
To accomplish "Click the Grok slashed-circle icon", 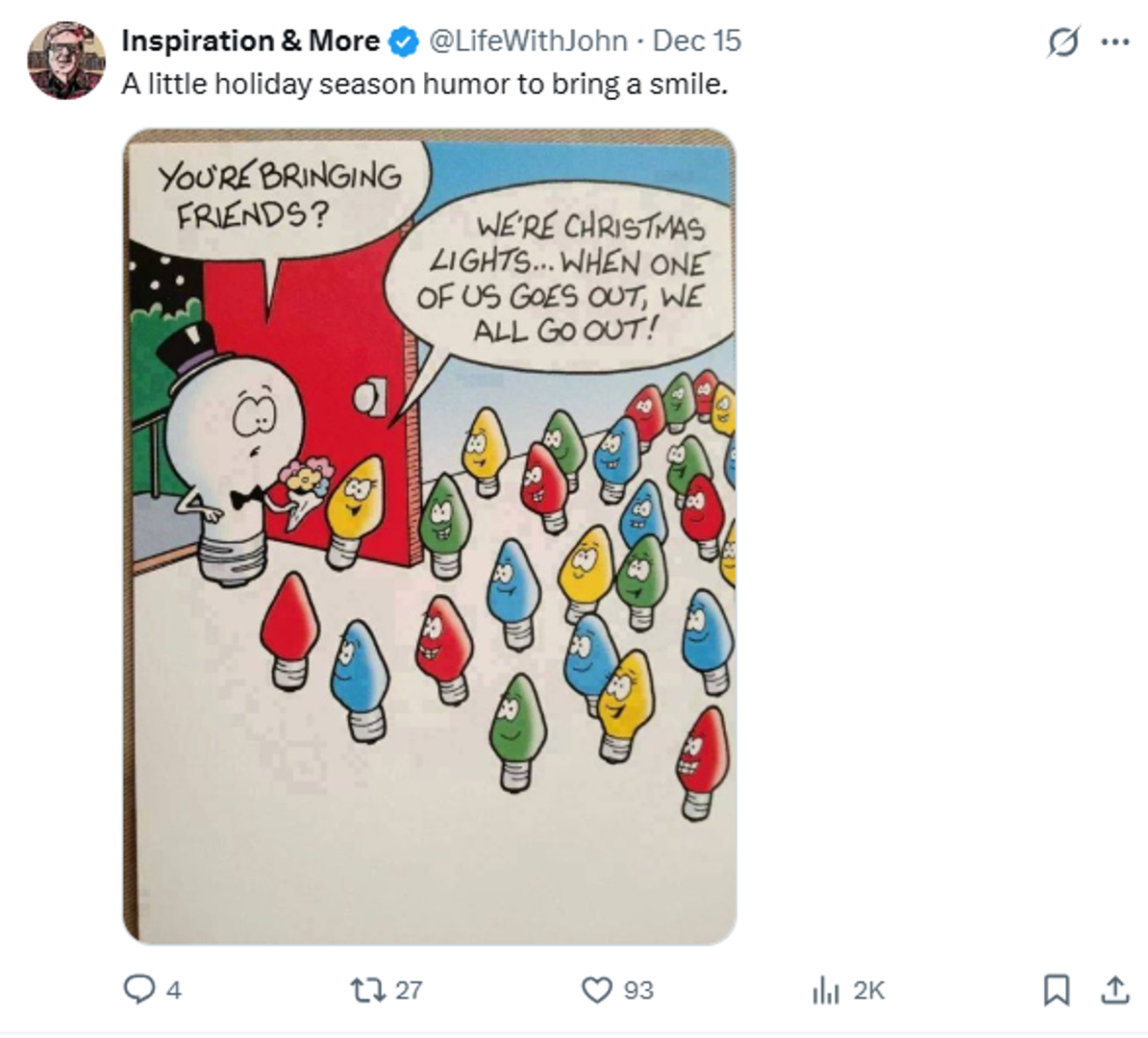I will pos(1062,43).
